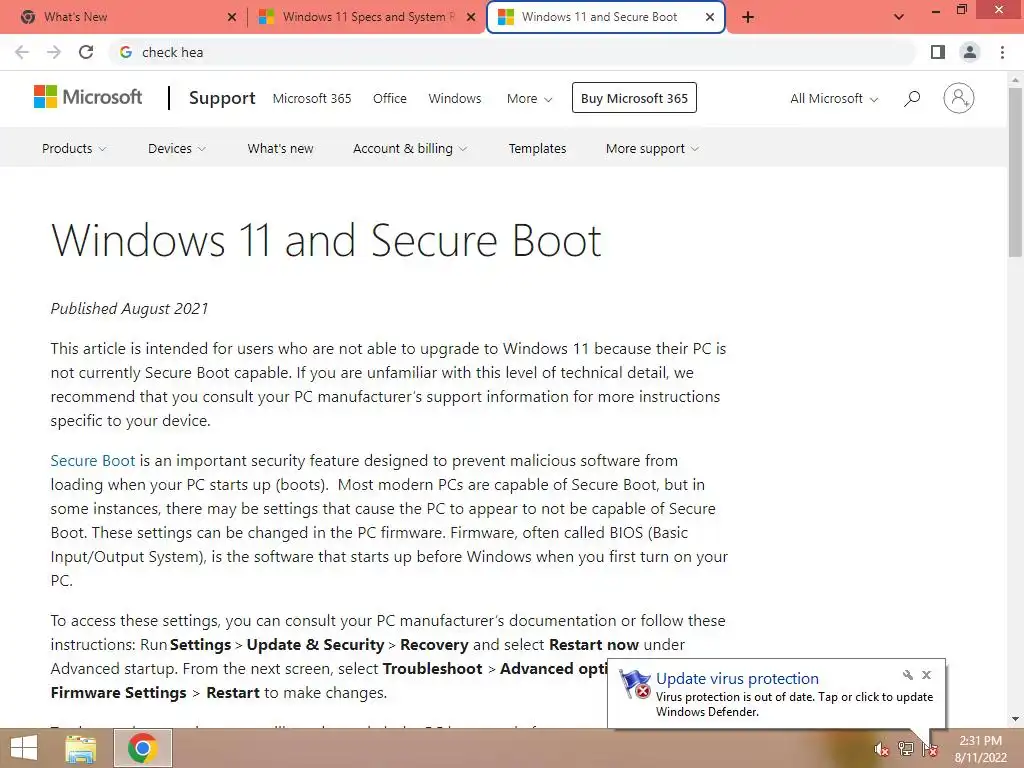
Task: Click the browser forward arrow
Action: pos(54,52)
